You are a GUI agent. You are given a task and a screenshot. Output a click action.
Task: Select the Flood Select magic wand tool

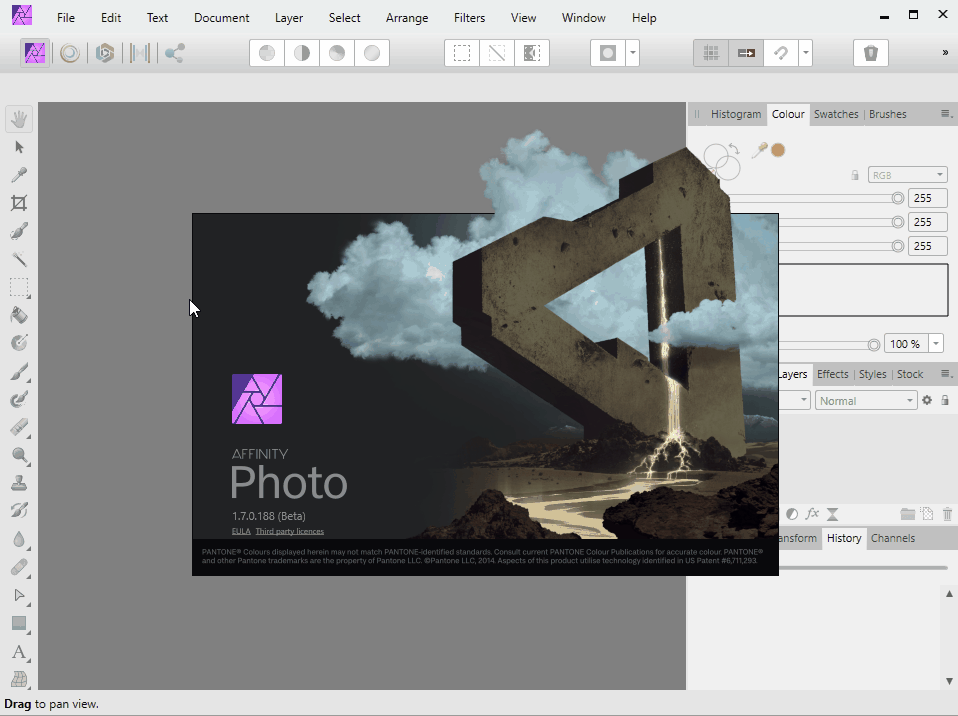click(x=19, y=260)
